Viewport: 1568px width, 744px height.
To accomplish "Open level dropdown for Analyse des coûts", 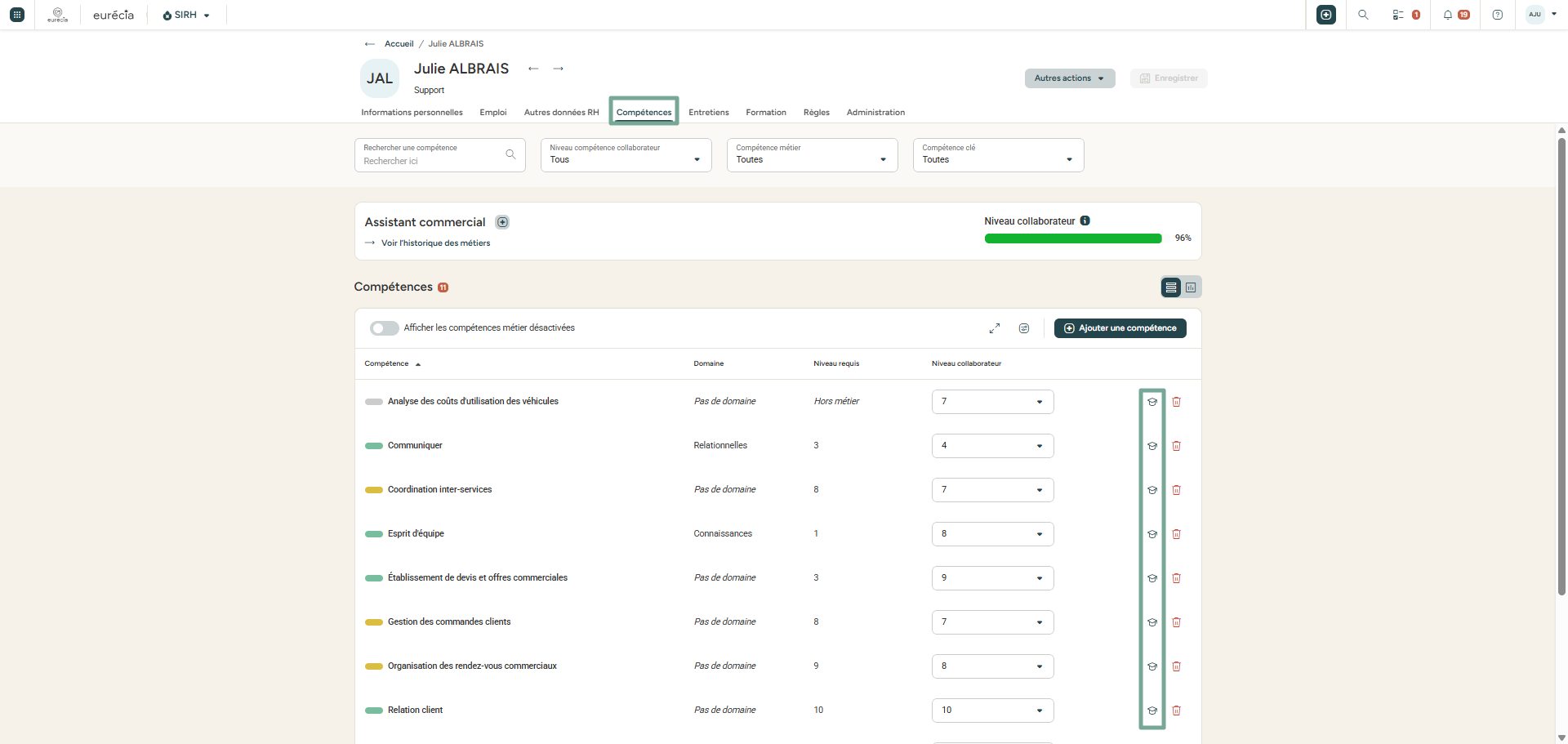I will [x=993, y=402].
